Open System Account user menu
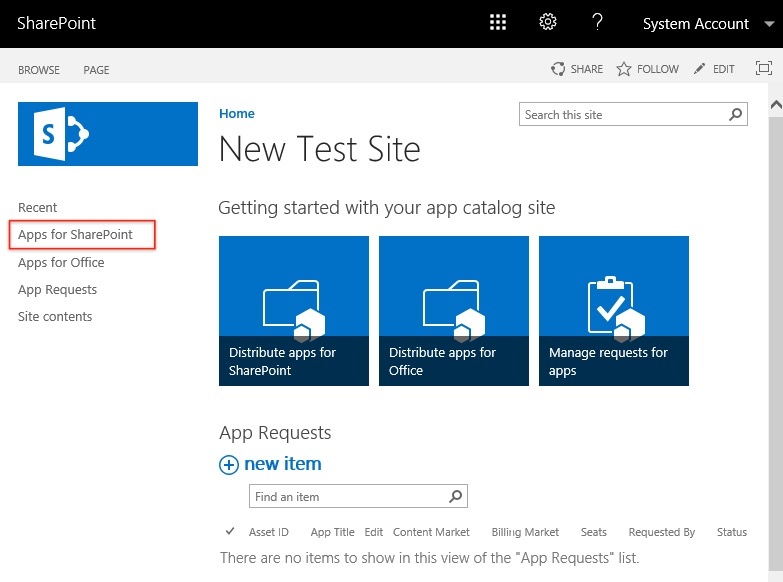Image resolution: width=783 pixels, height=582 pixels. coord(696,23)
